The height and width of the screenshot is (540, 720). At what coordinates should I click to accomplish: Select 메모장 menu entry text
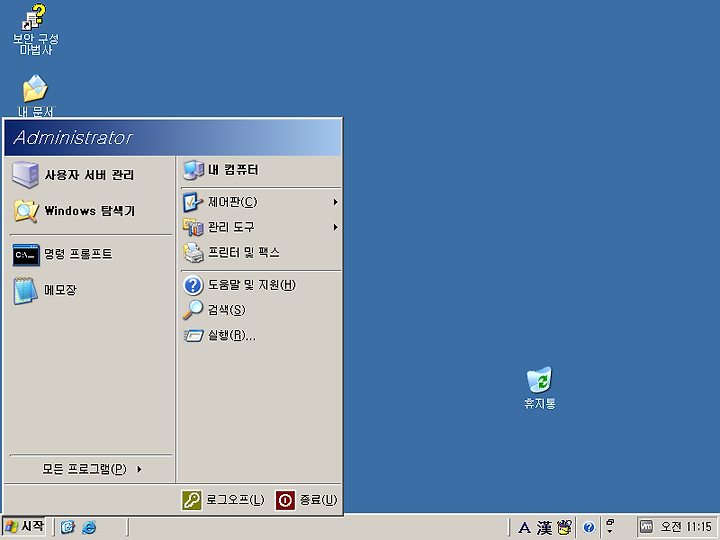pos(60,290)
